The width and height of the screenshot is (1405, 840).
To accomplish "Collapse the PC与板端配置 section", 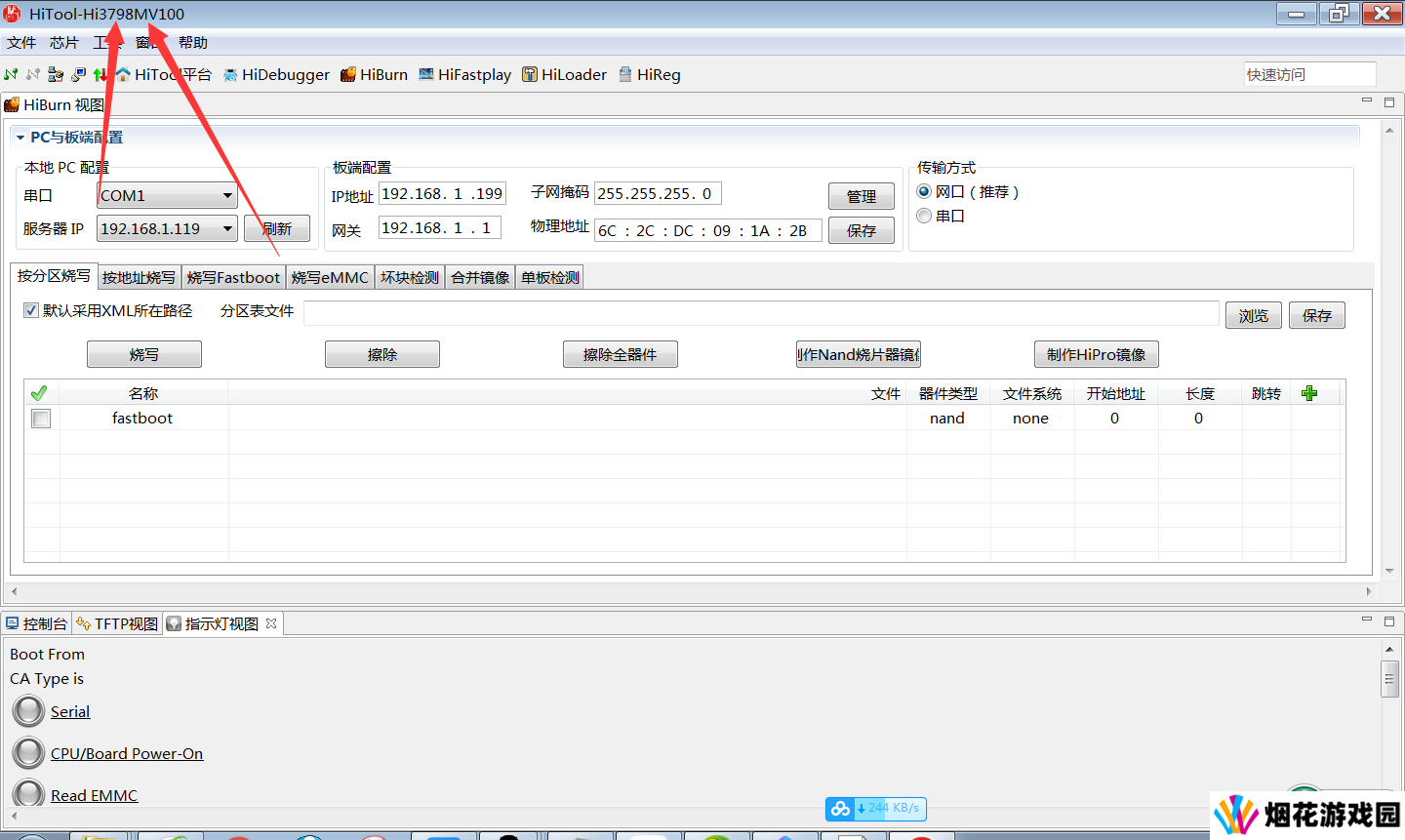I will [x=20, y=138].
